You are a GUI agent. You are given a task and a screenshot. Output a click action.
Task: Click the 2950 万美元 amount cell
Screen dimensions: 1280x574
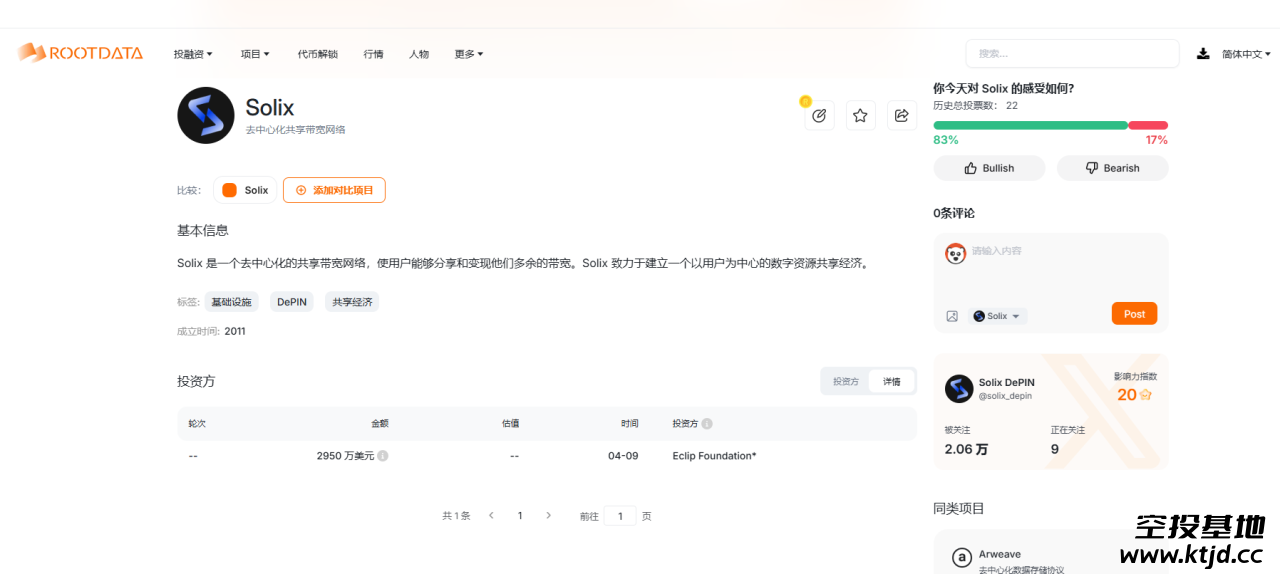click(x=345, y=456)
